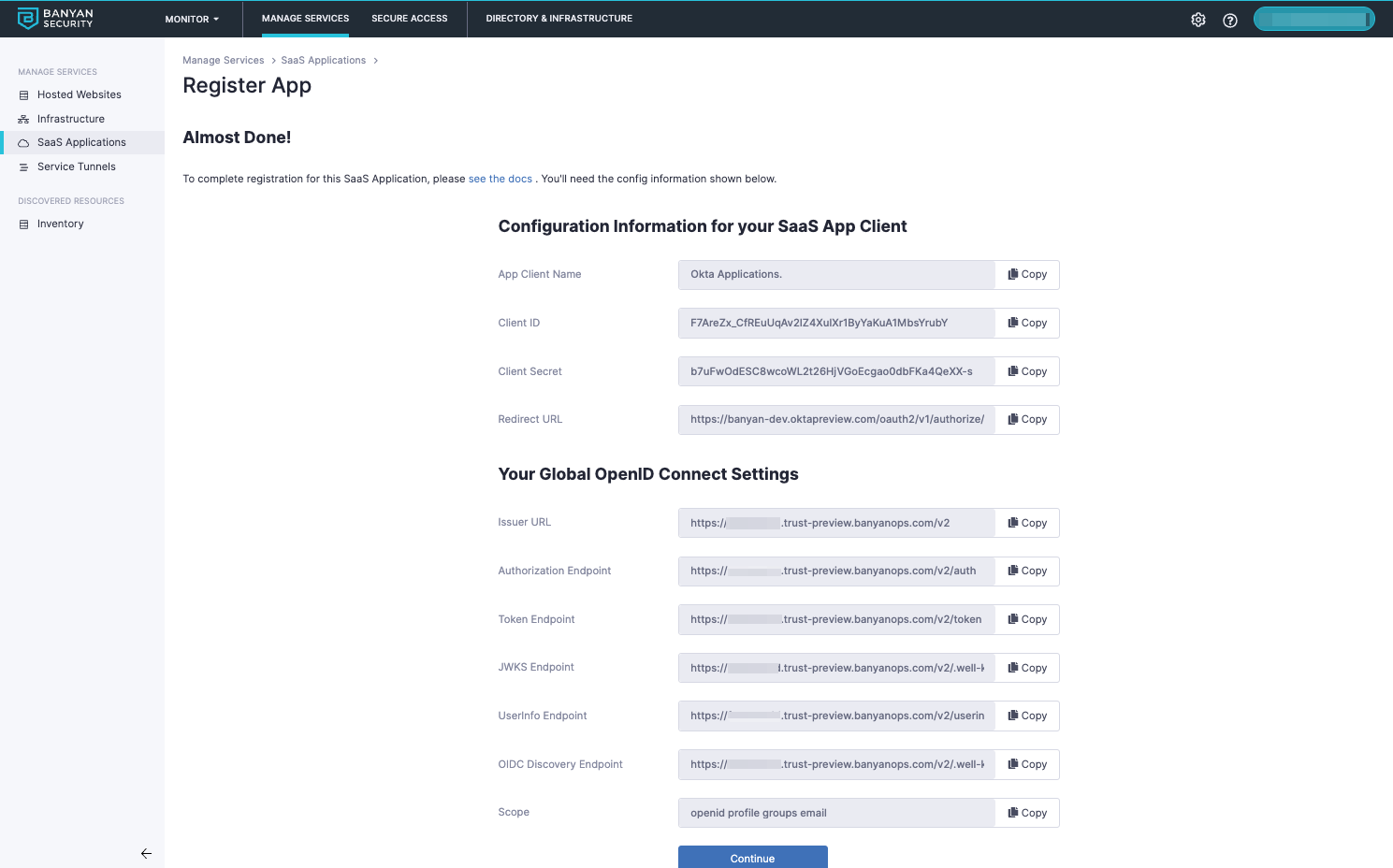
Task: Copy the Issuer URL value
Action: (1027, 523)
